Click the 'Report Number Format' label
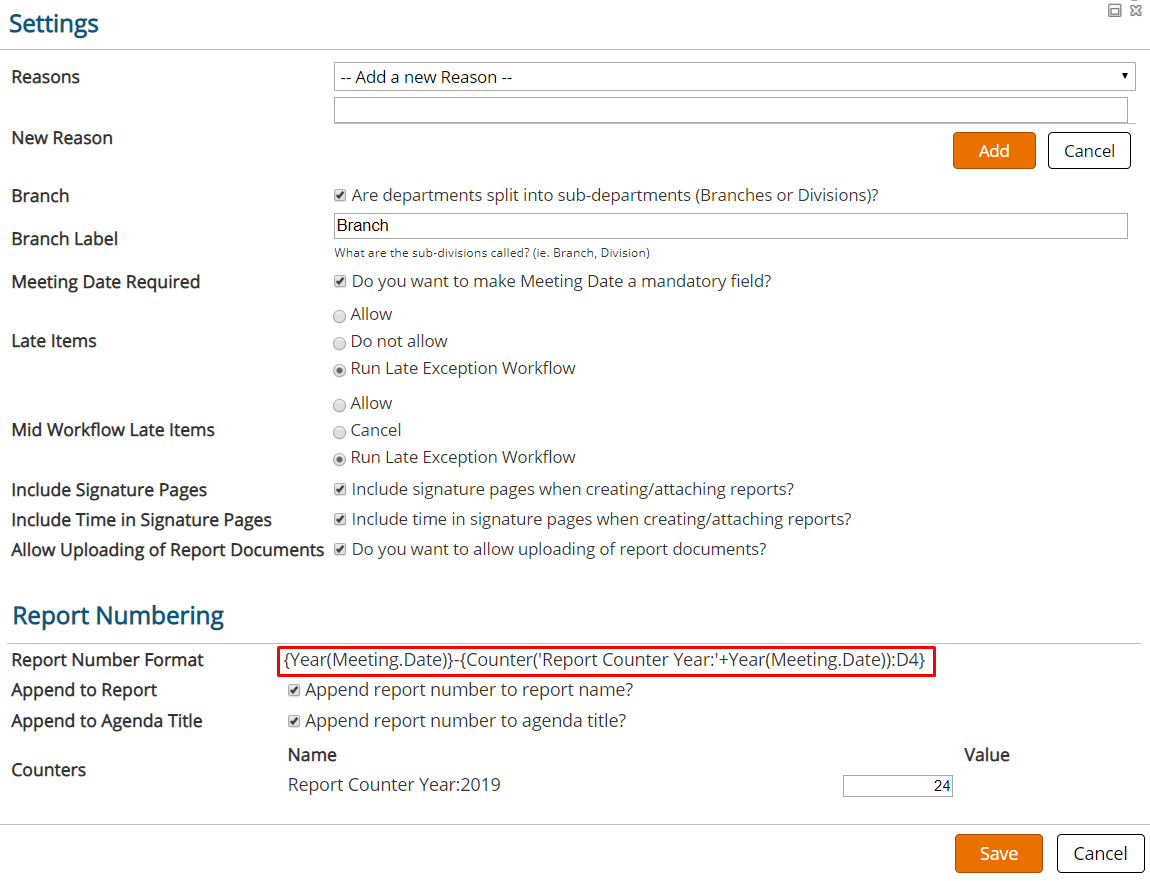The height and width of the screenshot is (881, 1150). [107, 660]
